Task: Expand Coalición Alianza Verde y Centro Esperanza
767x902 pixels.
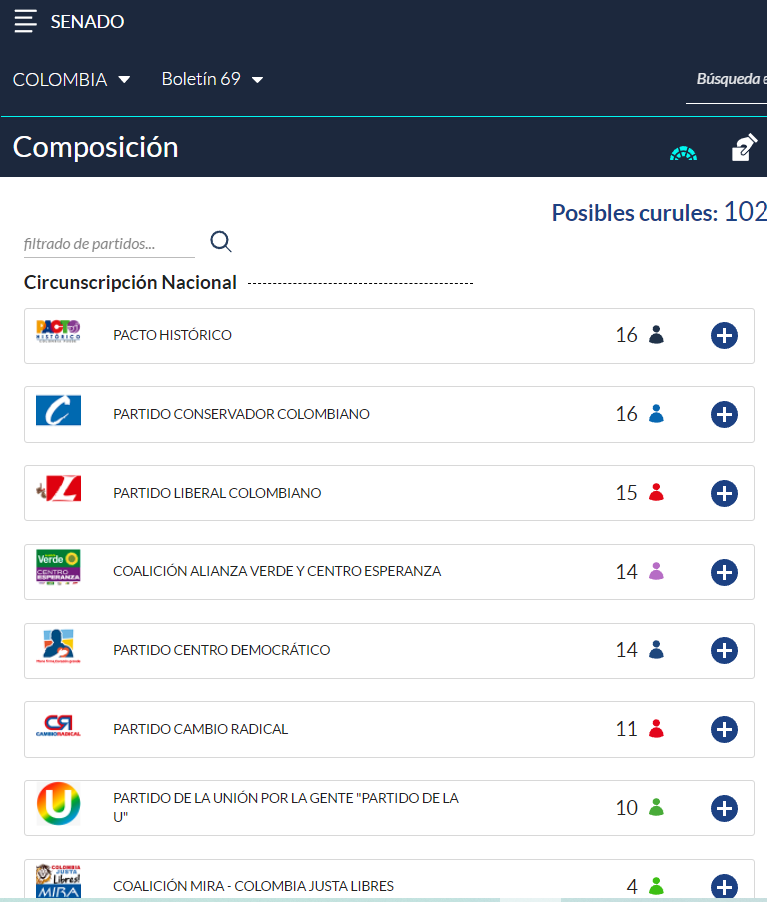Action: (724, 572)
